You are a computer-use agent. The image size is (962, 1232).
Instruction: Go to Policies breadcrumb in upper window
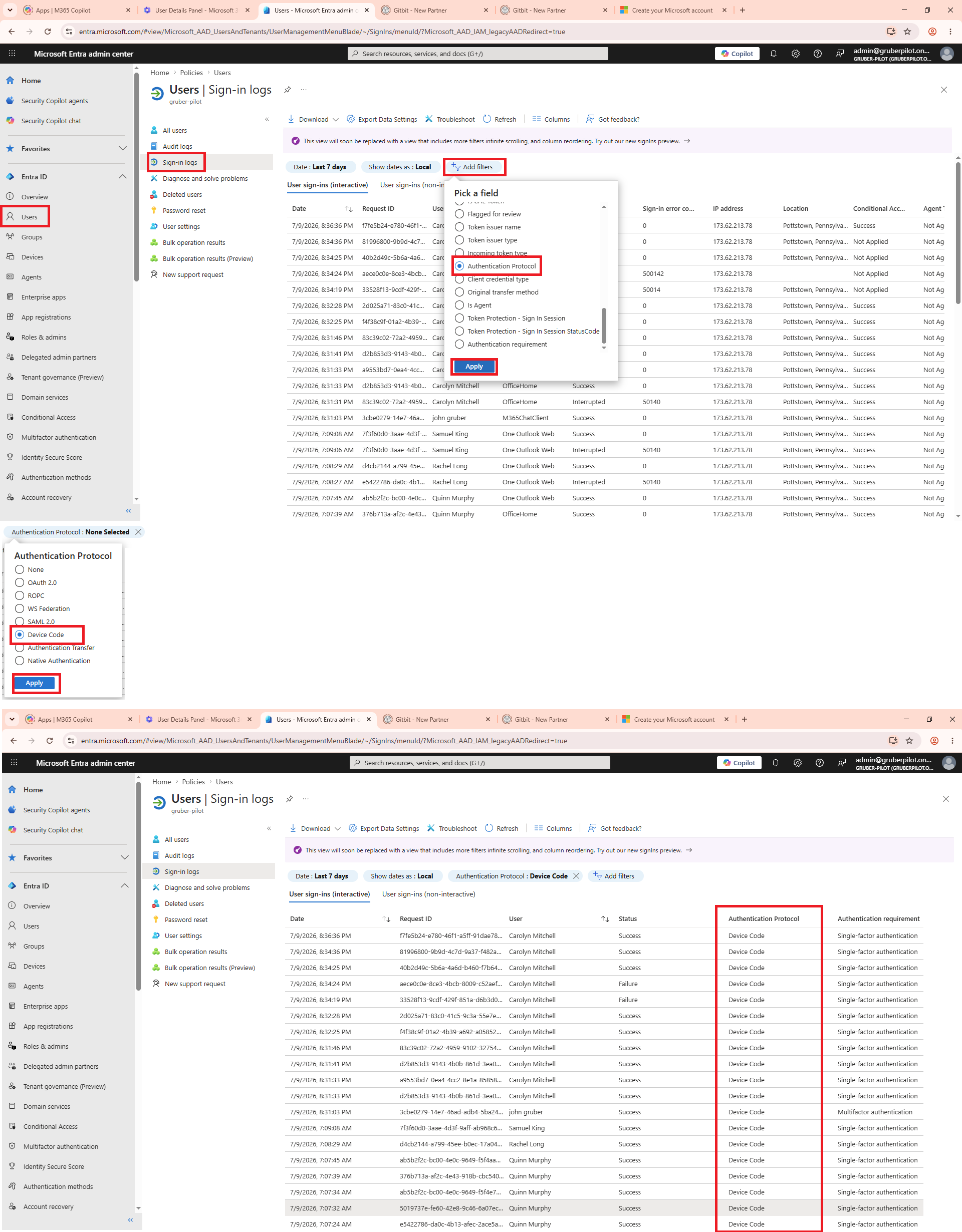pyautogui.click(x=191, y=73)
